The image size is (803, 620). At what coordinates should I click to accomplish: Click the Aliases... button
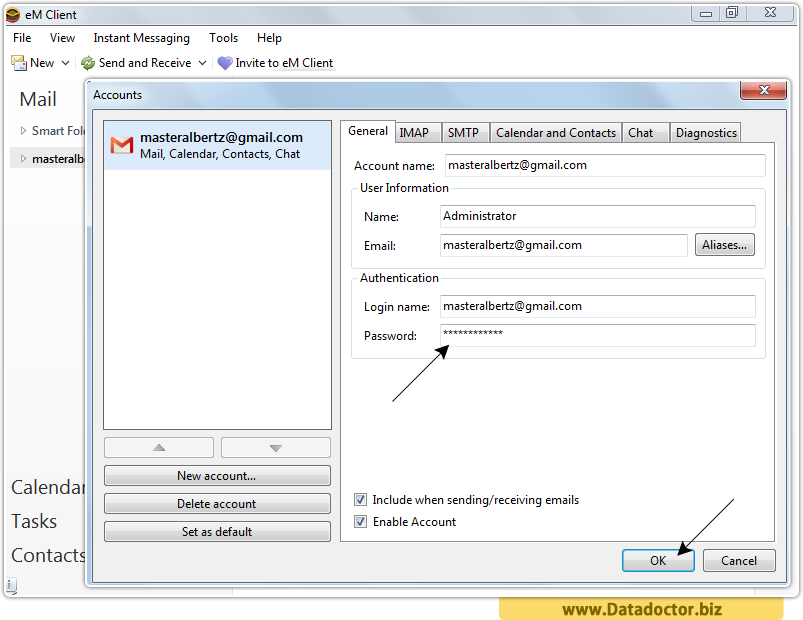(x=725, y=245)
